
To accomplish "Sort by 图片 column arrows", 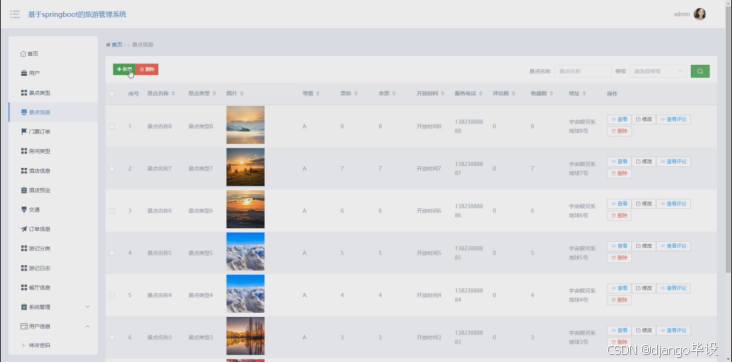I will pos(241,94).
